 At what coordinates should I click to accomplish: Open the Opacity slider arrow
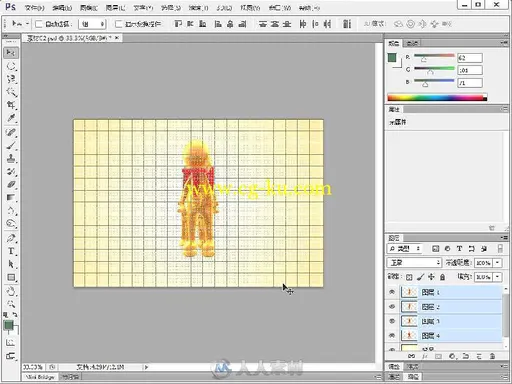click(498, 263)
